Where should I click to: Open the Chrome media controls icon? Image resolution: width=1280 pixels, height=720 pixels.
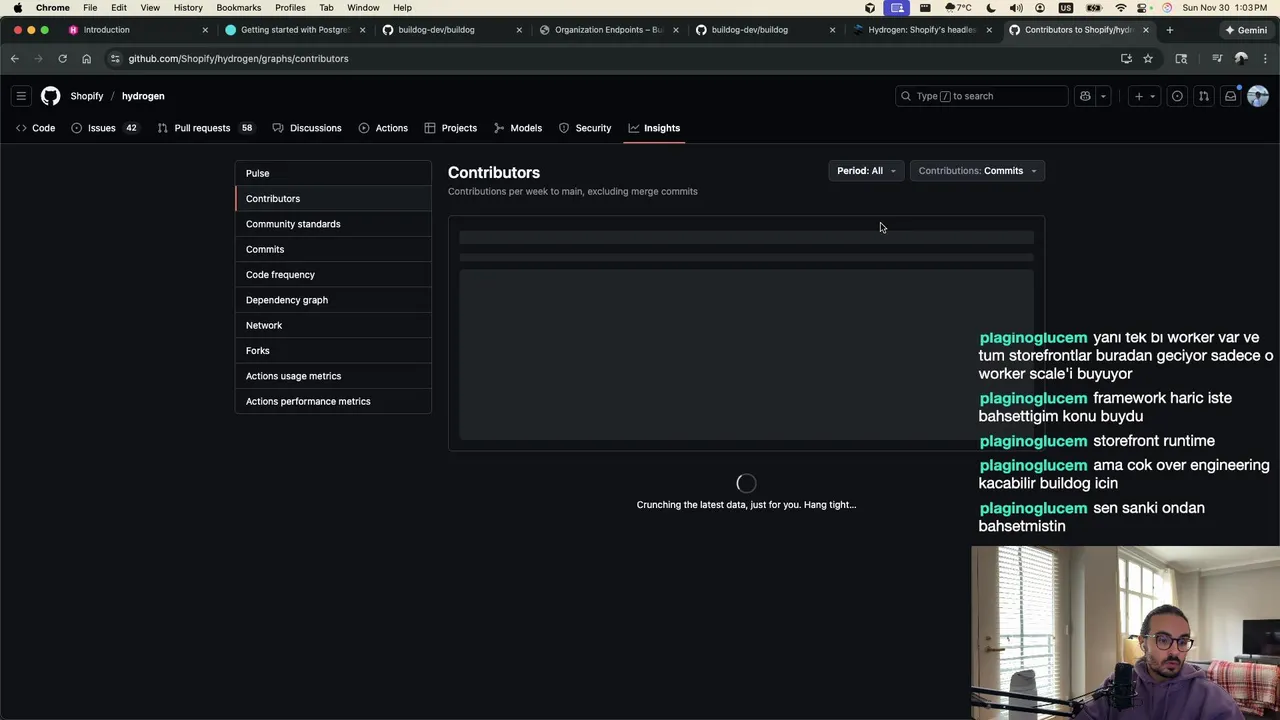[1217, 59]
